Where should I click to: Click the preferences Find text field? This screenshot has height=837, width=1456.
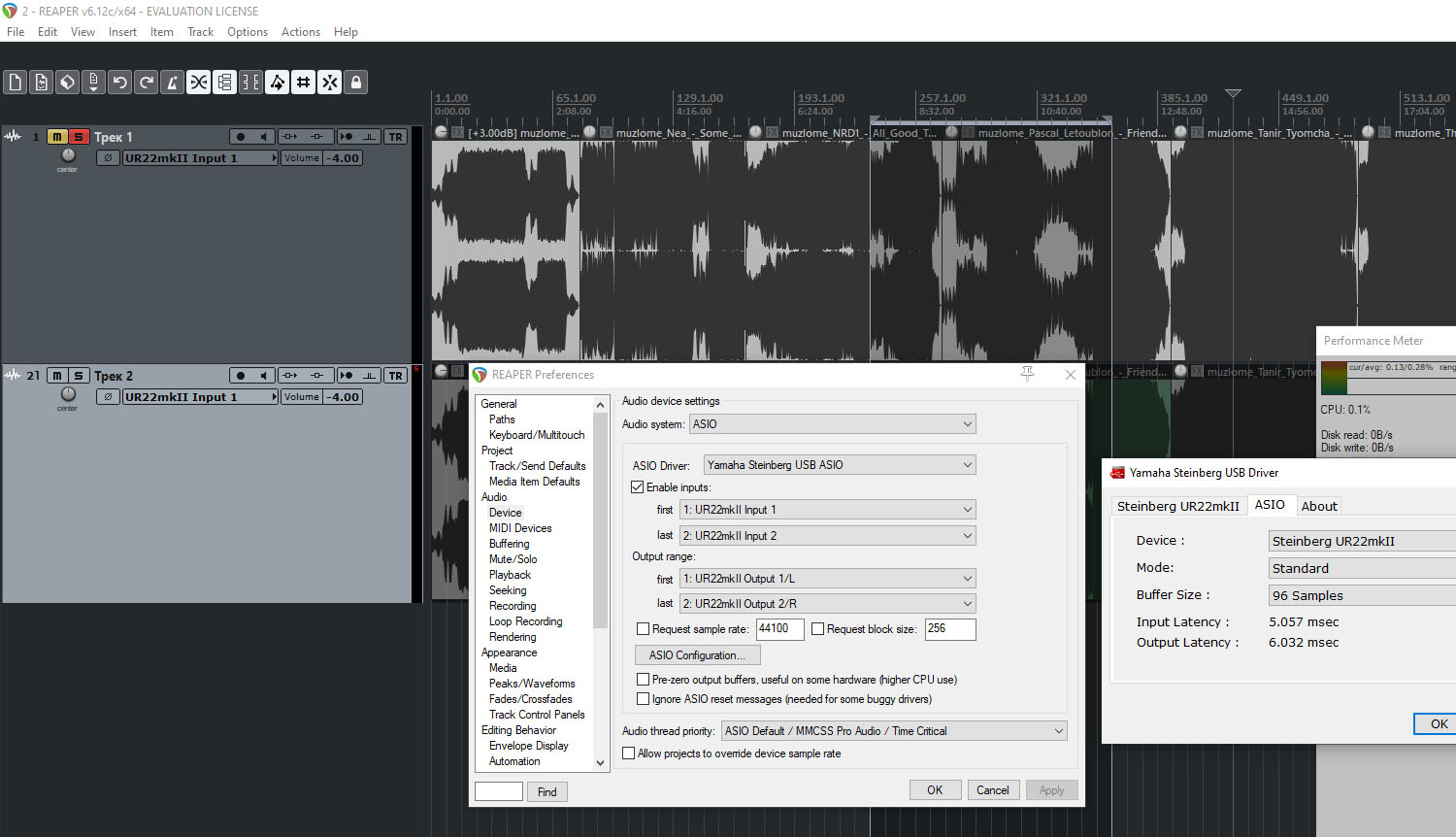tap(499, 791)
